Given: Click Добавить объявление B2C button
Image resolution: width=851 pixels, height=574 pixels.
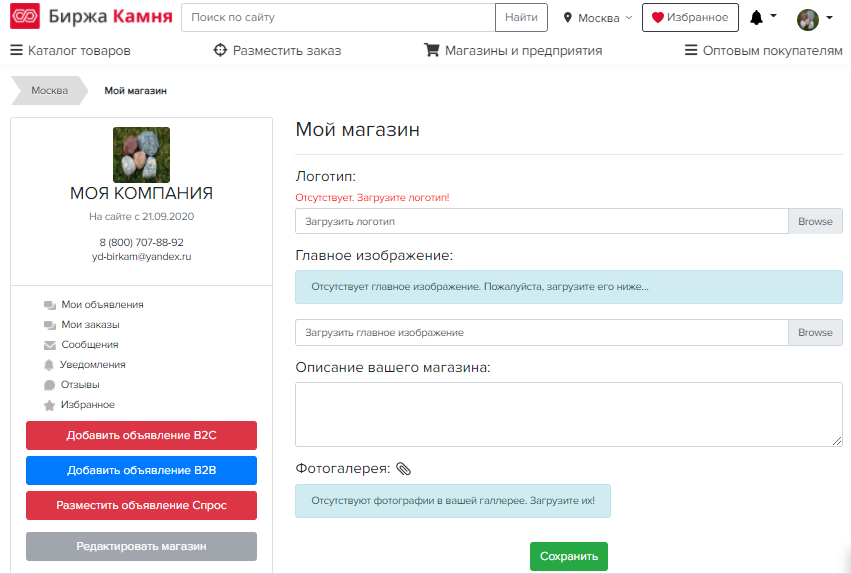Looking at the screenshot, I should (141, 436).
